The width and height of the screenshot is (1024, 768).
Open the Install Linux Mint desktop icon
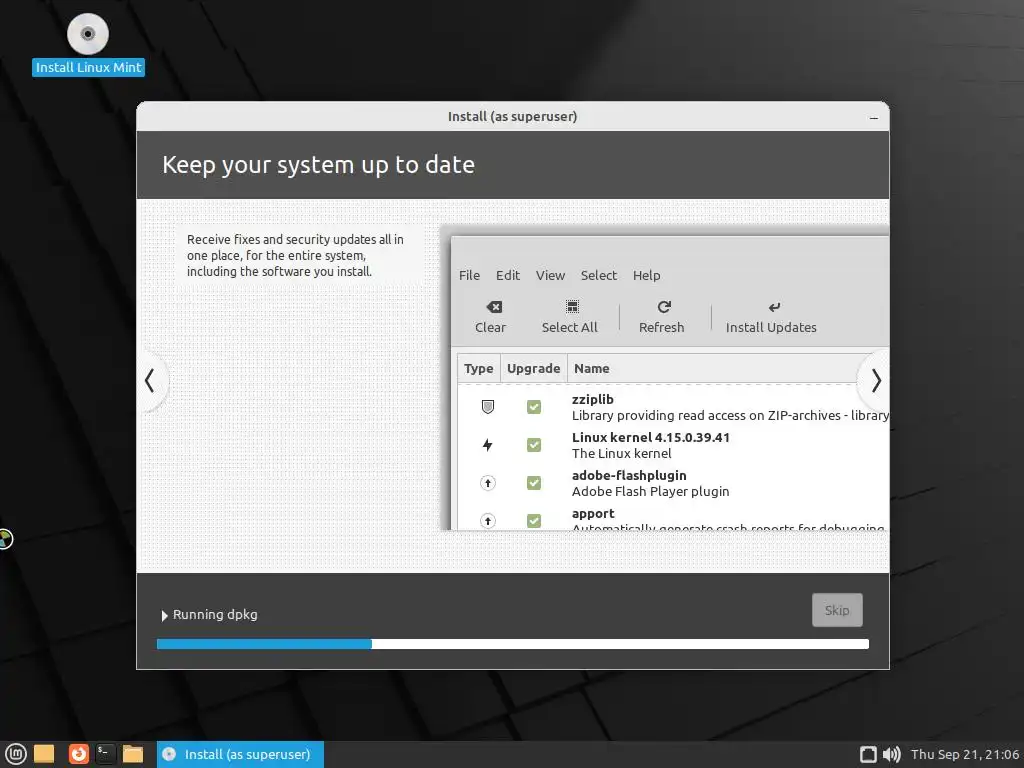pyautogui.click(x=88, y=44)
